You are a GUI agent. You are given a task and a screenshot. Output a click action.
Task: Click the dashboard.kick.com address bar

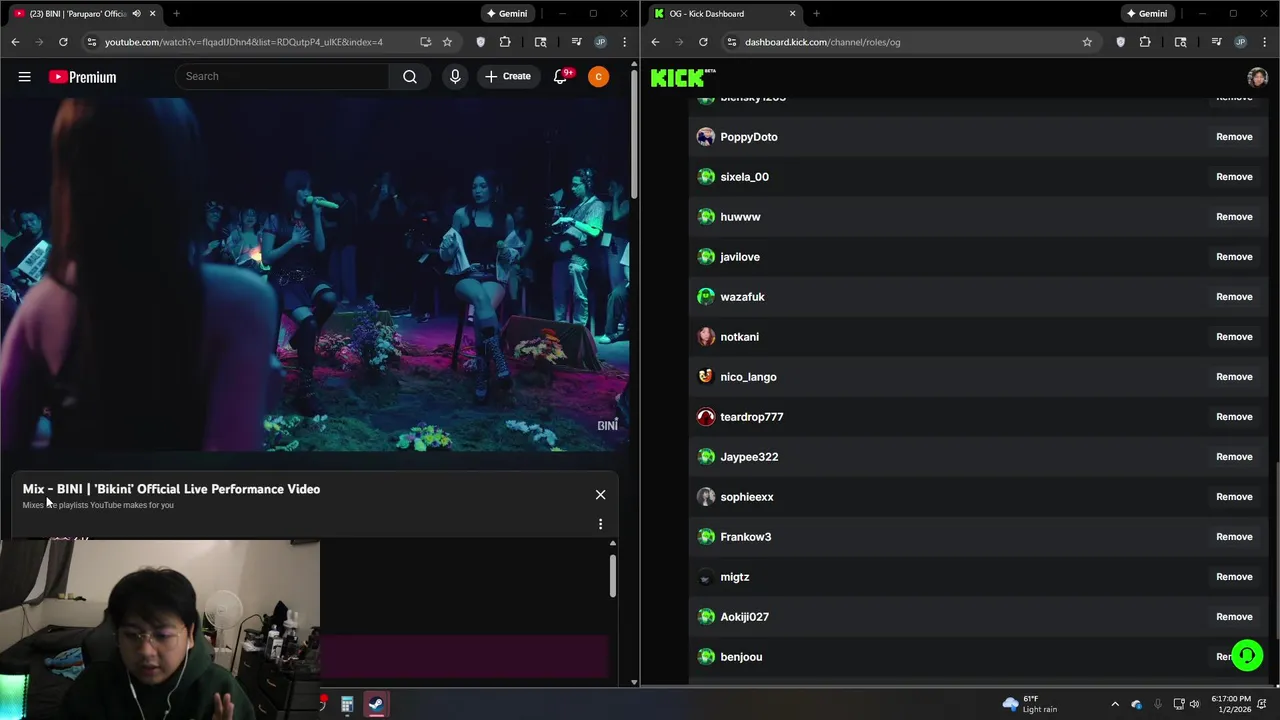point(822,42)
